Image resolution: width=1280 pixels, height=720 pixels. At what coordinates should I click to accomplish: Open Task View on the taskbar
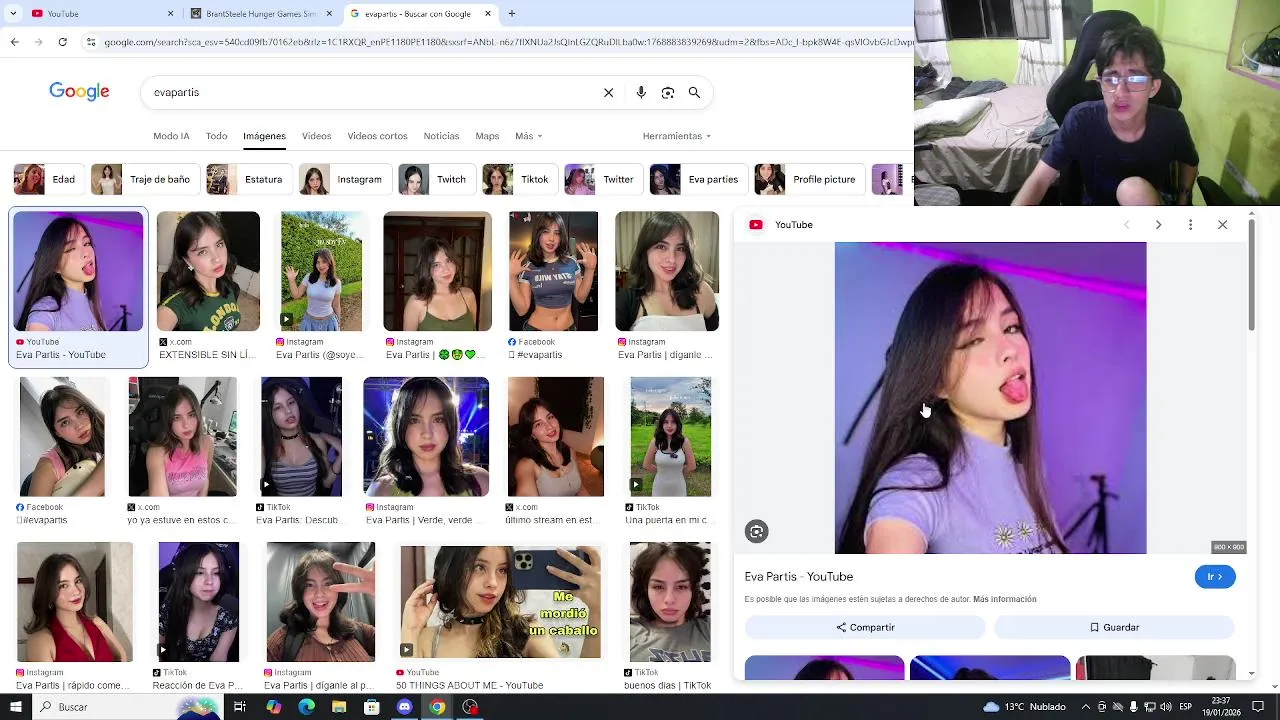click(240, 707)
